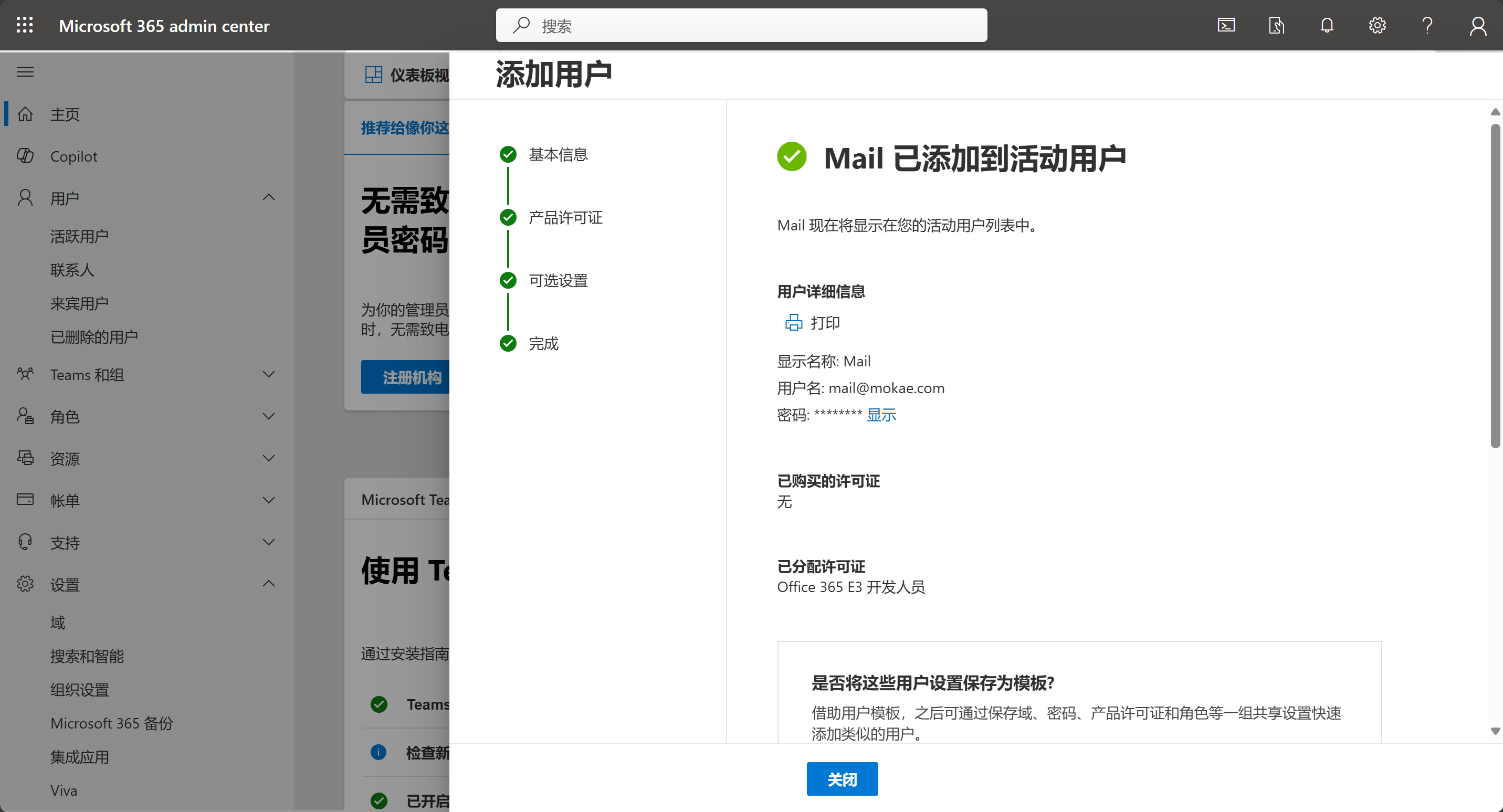Click the 显示 password link
This screenshot has width=1503, height=812.
pyautogui.click(x=881, y=415)
